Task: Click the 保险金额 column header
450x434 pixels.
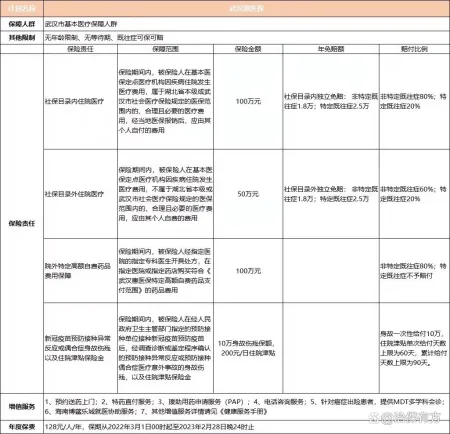Action: click(x=248, y=49)
